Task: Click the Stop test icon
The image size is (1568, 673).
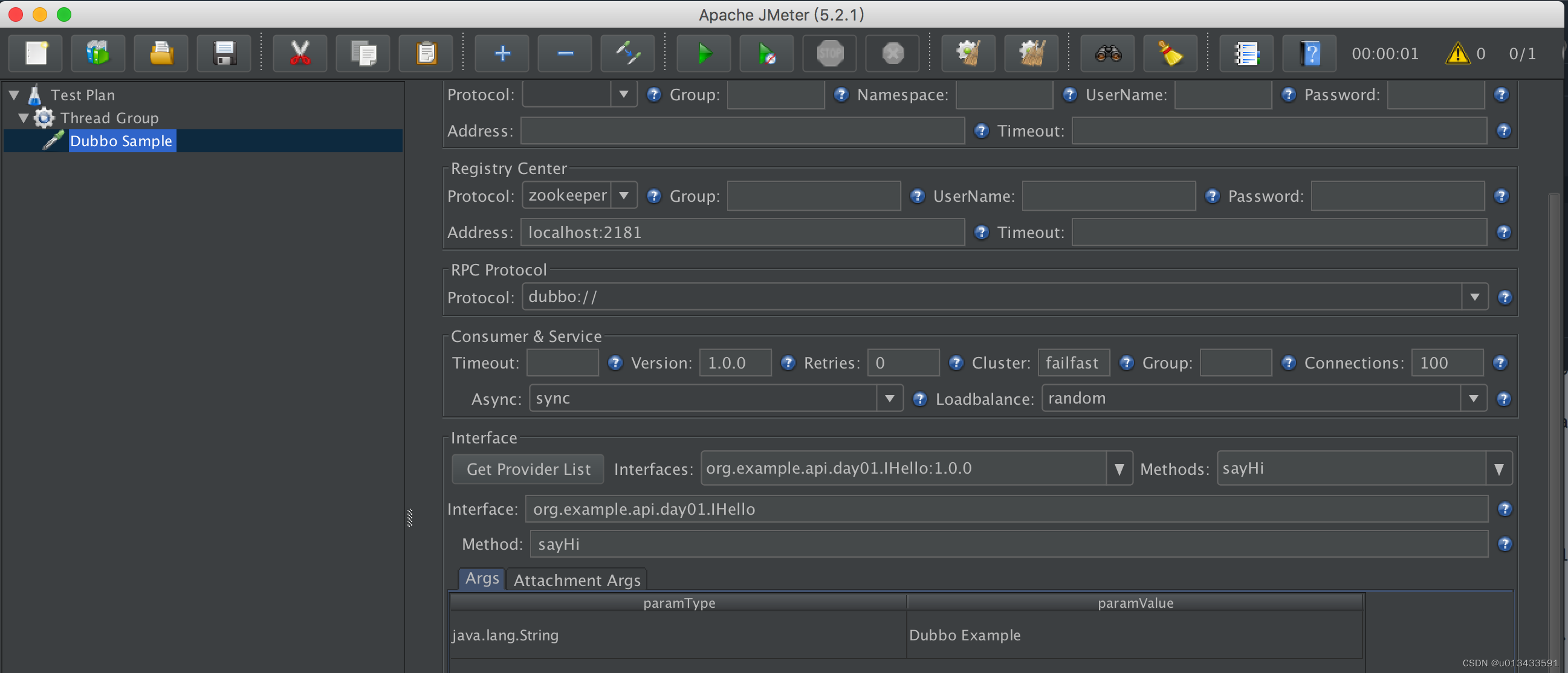Action: 831,54
